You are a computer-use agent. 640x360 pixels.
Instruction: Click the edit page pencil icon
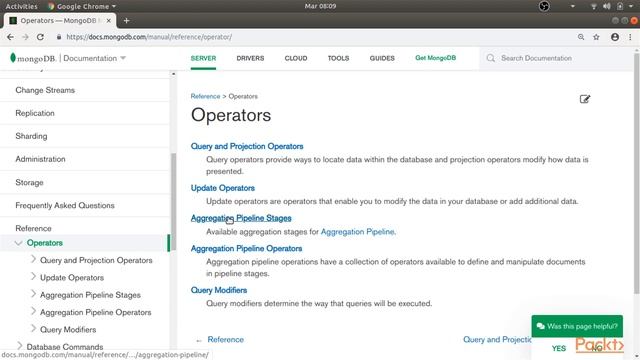tap(584, 99)
